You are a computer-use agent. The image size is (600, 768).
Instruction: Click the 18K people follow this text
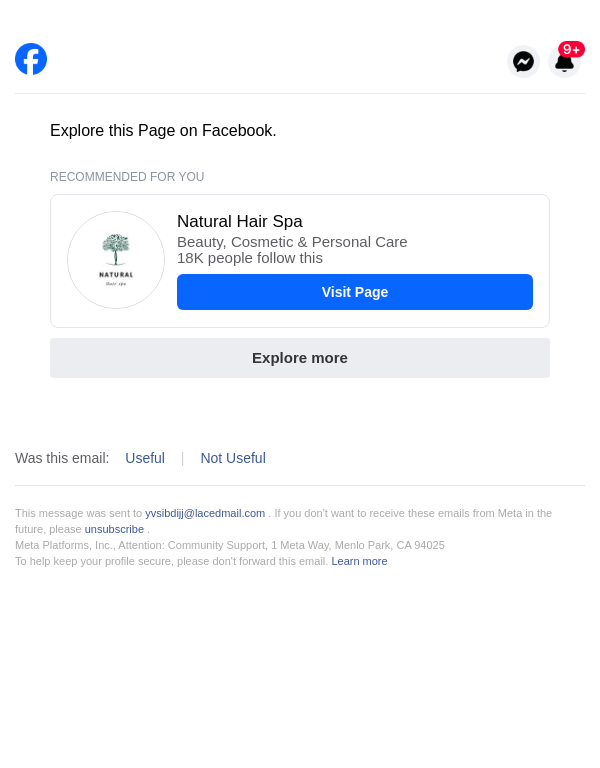[250, 258]
